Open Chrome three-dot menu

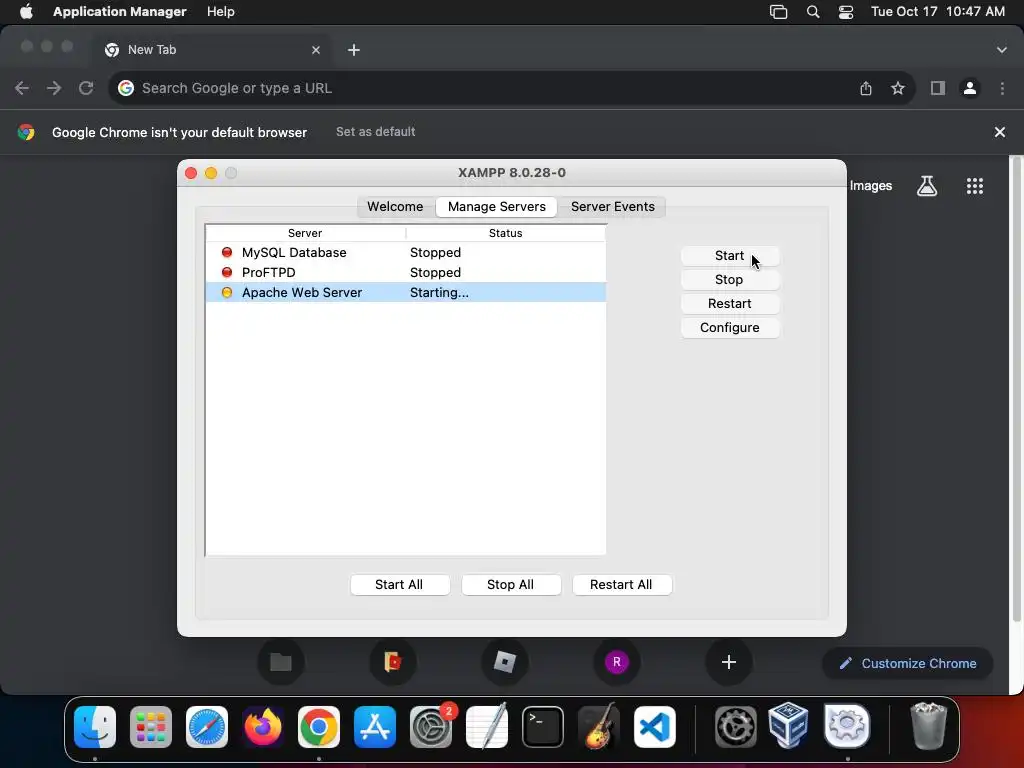pyautogui.click(x=1002, y=88)
